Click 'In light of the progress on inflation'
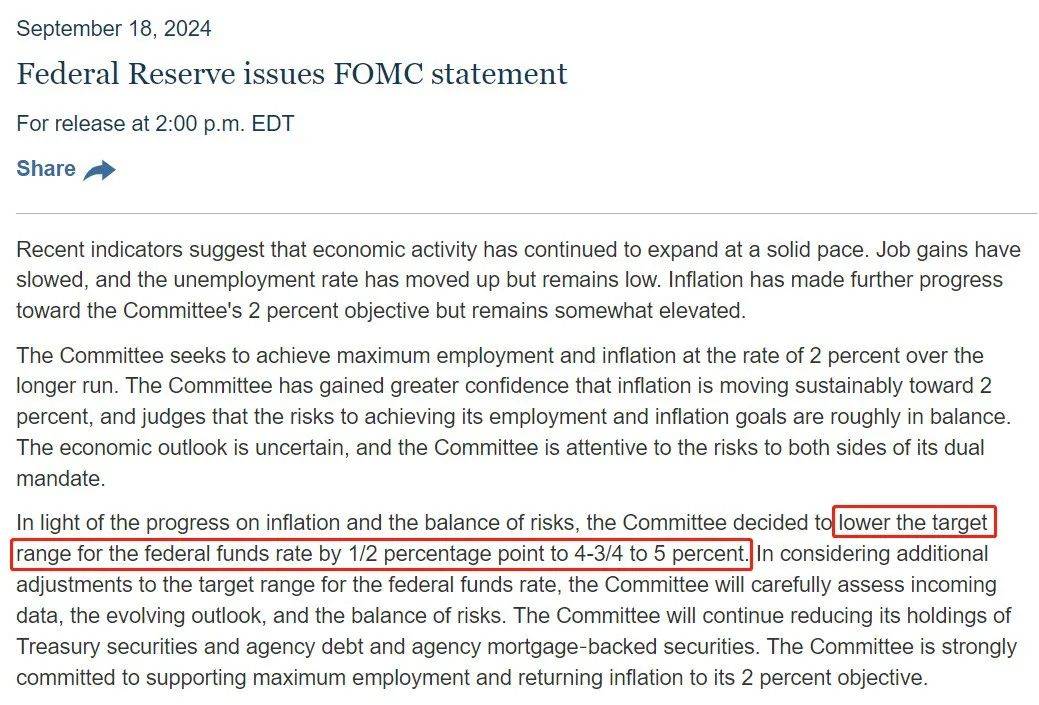This screenshot has width=1039, height=705. [178, 522]
